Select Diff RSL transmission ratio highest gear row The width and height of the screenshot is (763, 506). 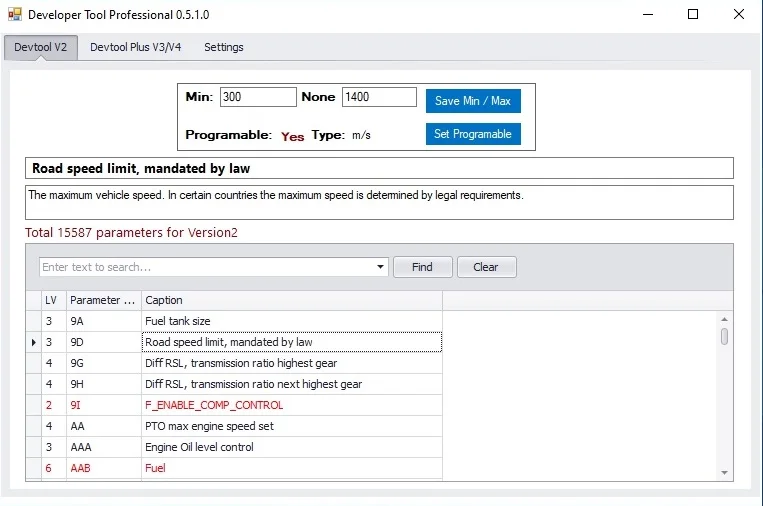tap(234, 363)
